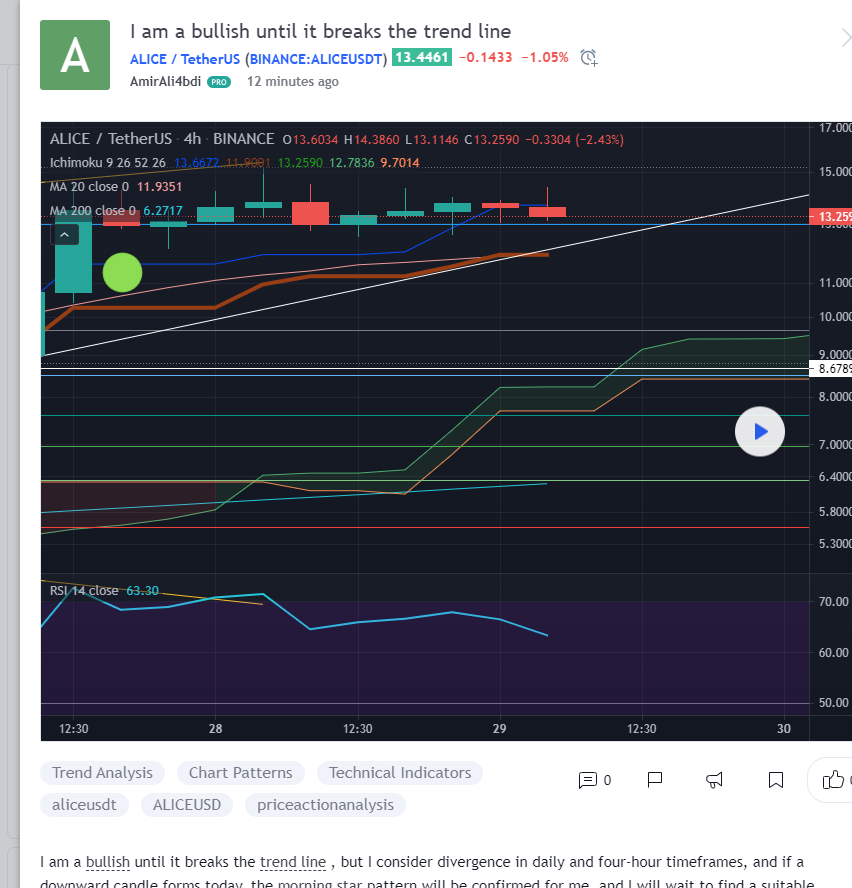Click the green circle marker on chart

point(123,272)
